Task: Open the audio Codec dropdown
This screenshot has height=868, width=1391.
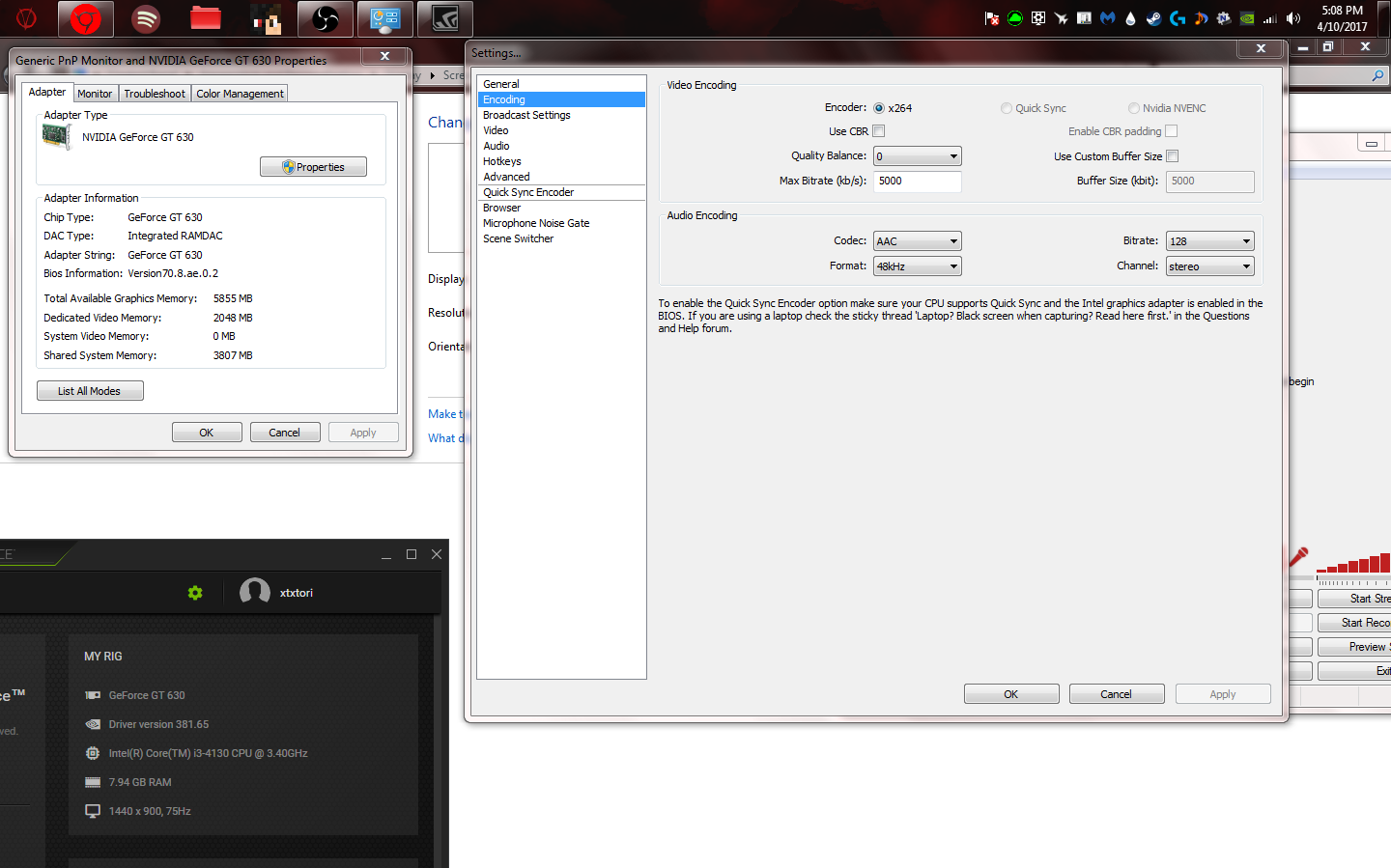Action: click(918, 241)
